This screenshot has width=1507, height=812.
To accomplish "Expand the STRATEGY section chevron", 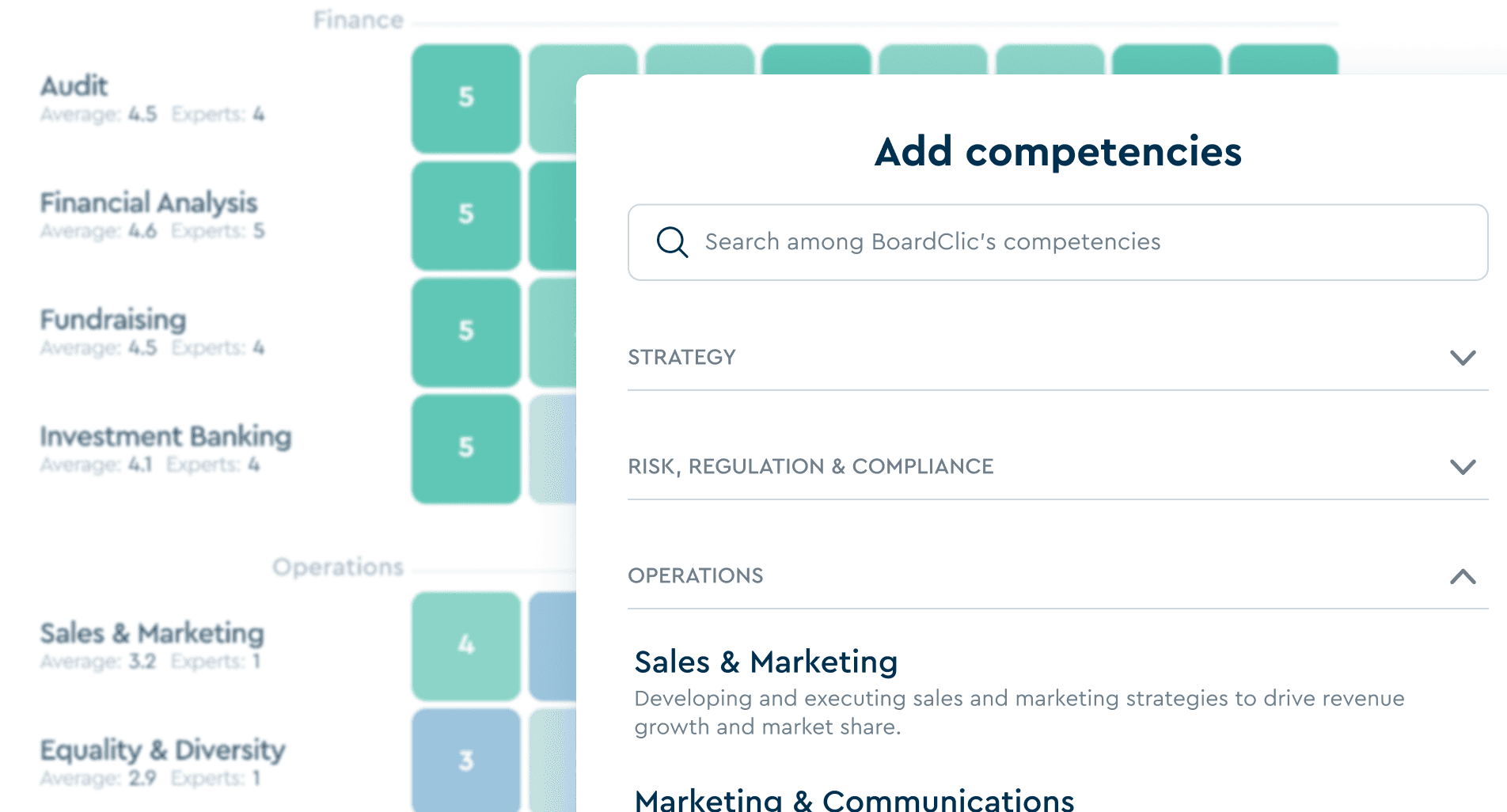I will 1463,358.
